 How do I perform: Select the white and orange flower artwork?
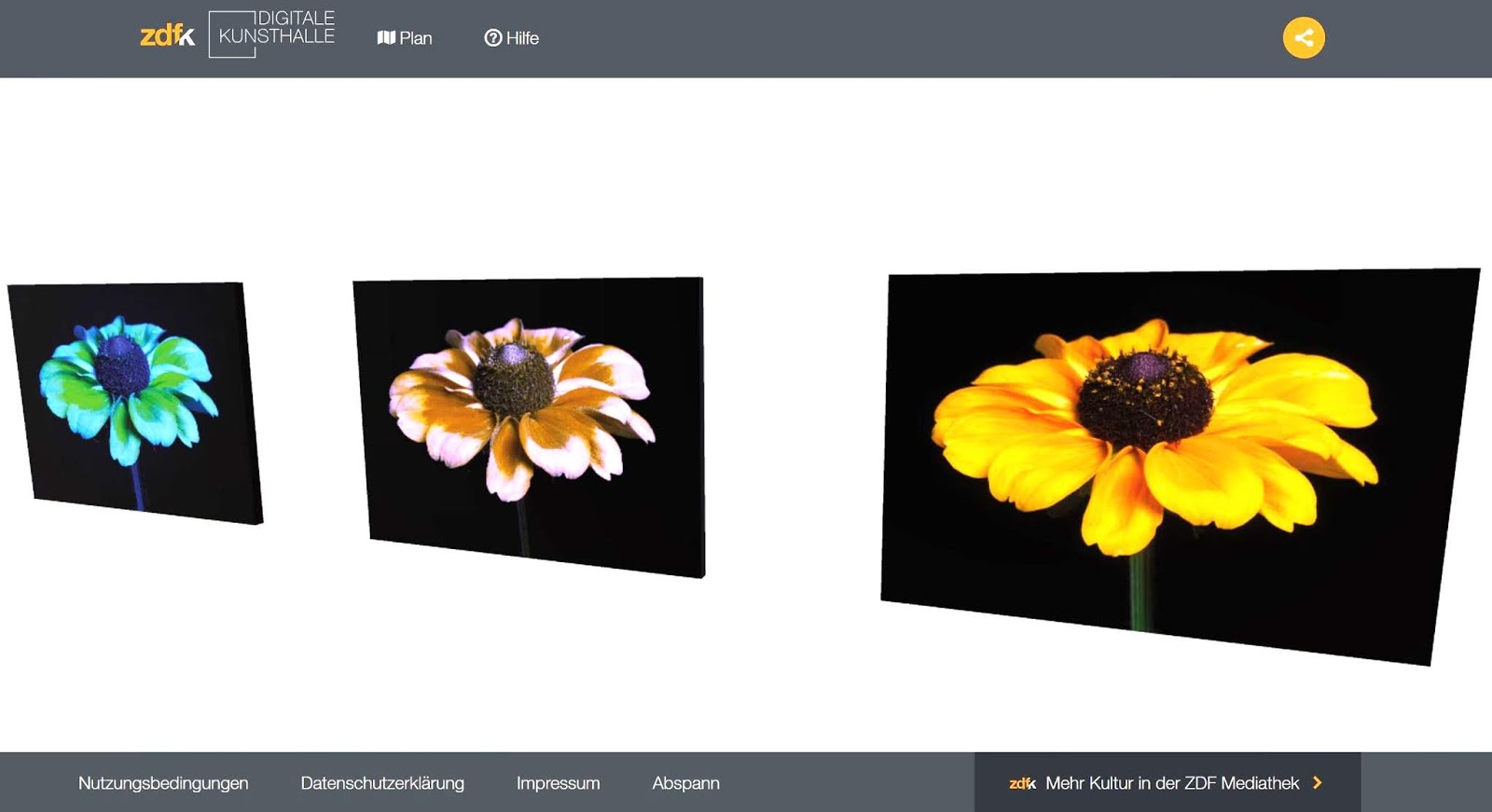click(x=530, y=424)
